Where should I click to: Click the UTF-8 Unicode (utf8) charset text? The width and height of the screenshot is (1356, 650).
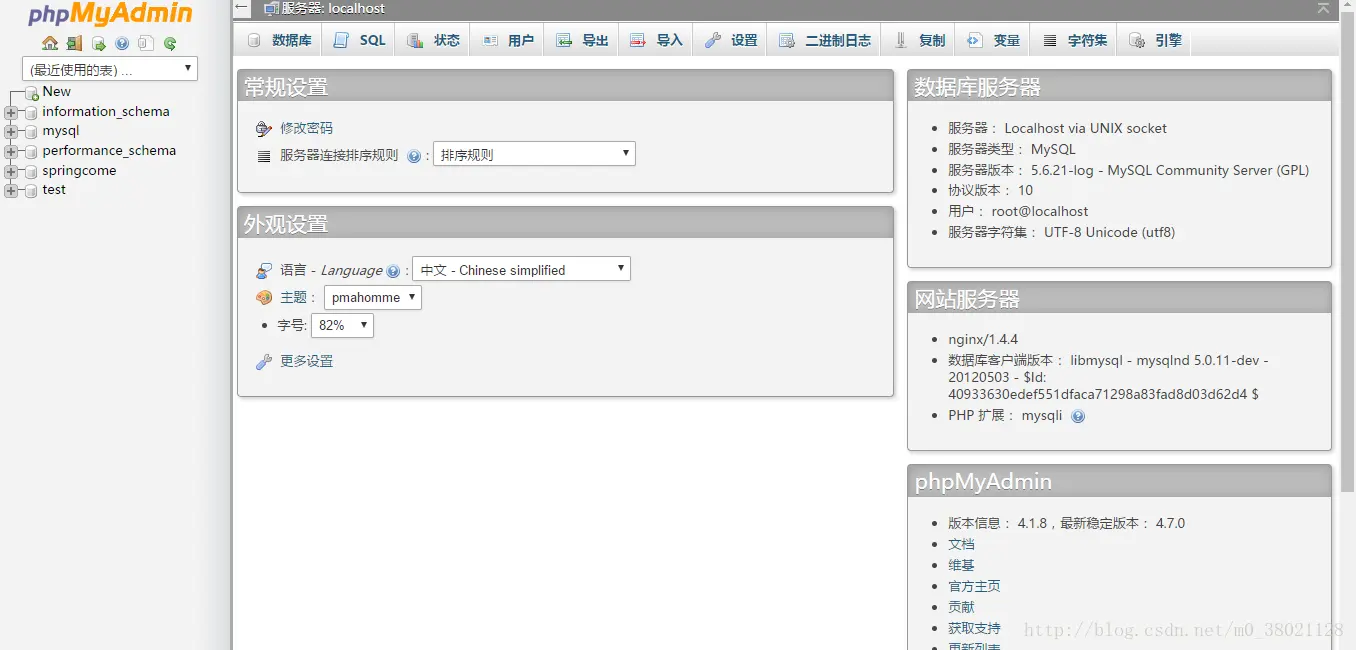pos(1110,232)
